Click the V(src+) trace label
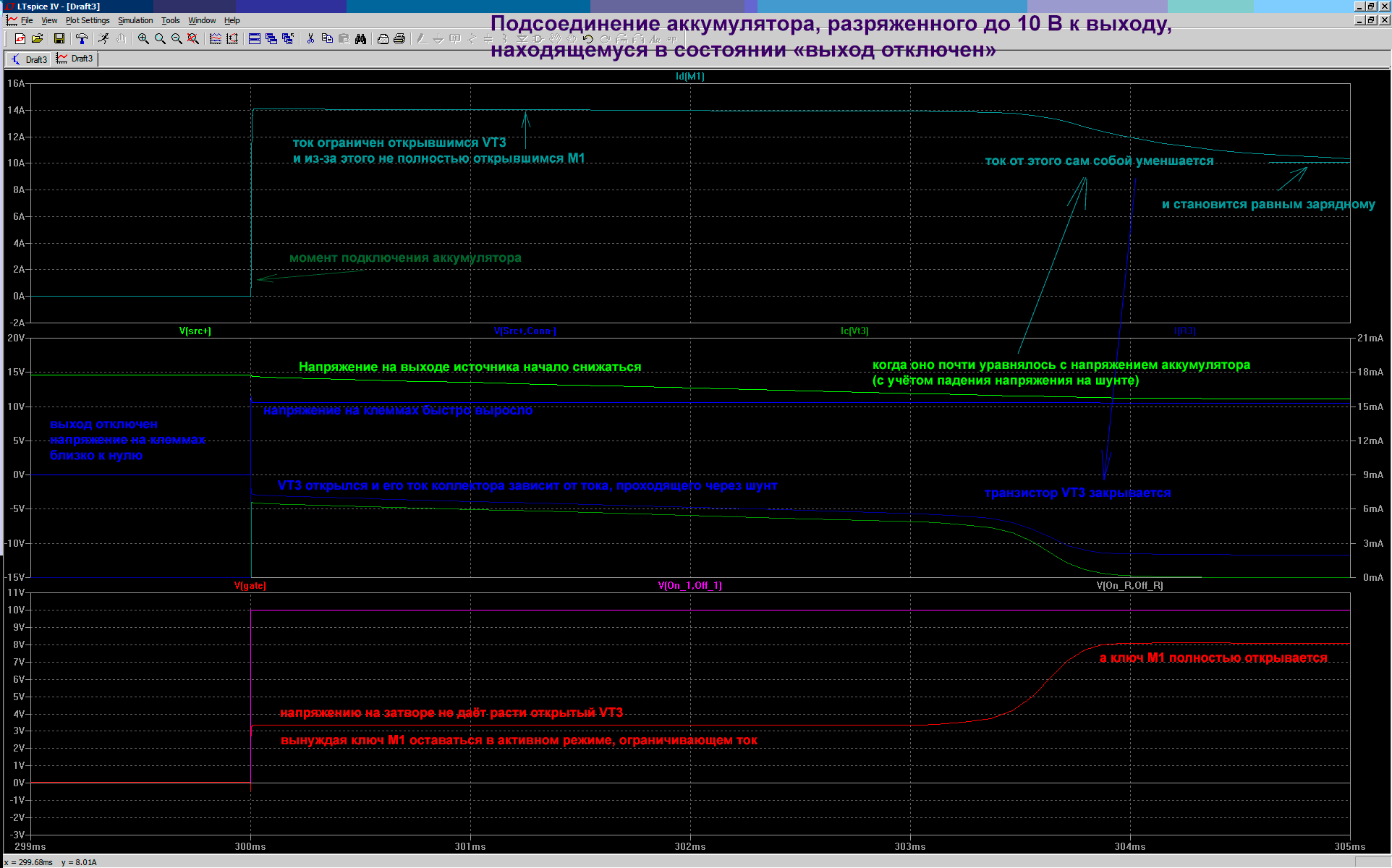This screenshot has height=868, width=1392. click(195, 331)
